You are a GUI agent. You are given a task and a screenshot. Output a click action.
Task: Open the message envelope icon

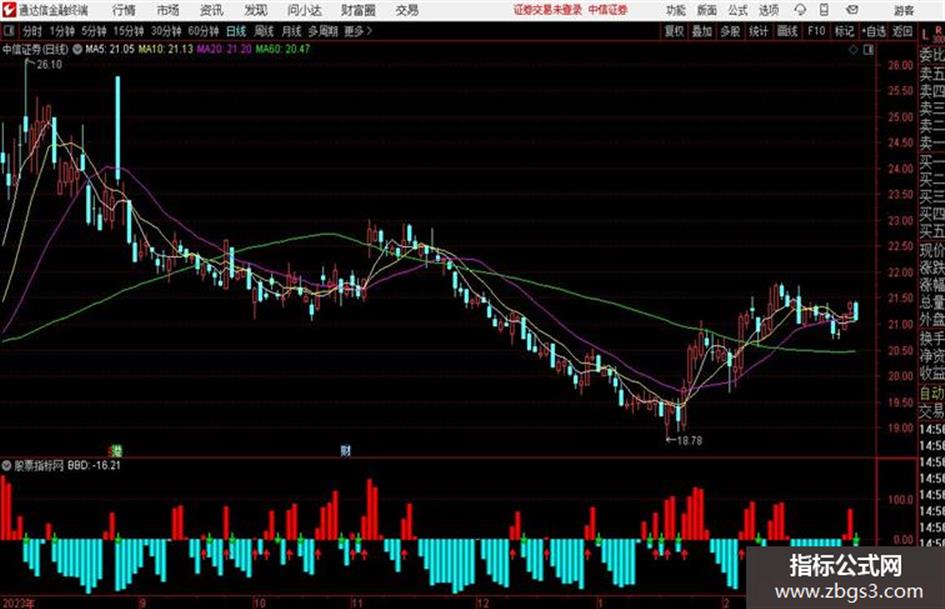coord(852,10)
